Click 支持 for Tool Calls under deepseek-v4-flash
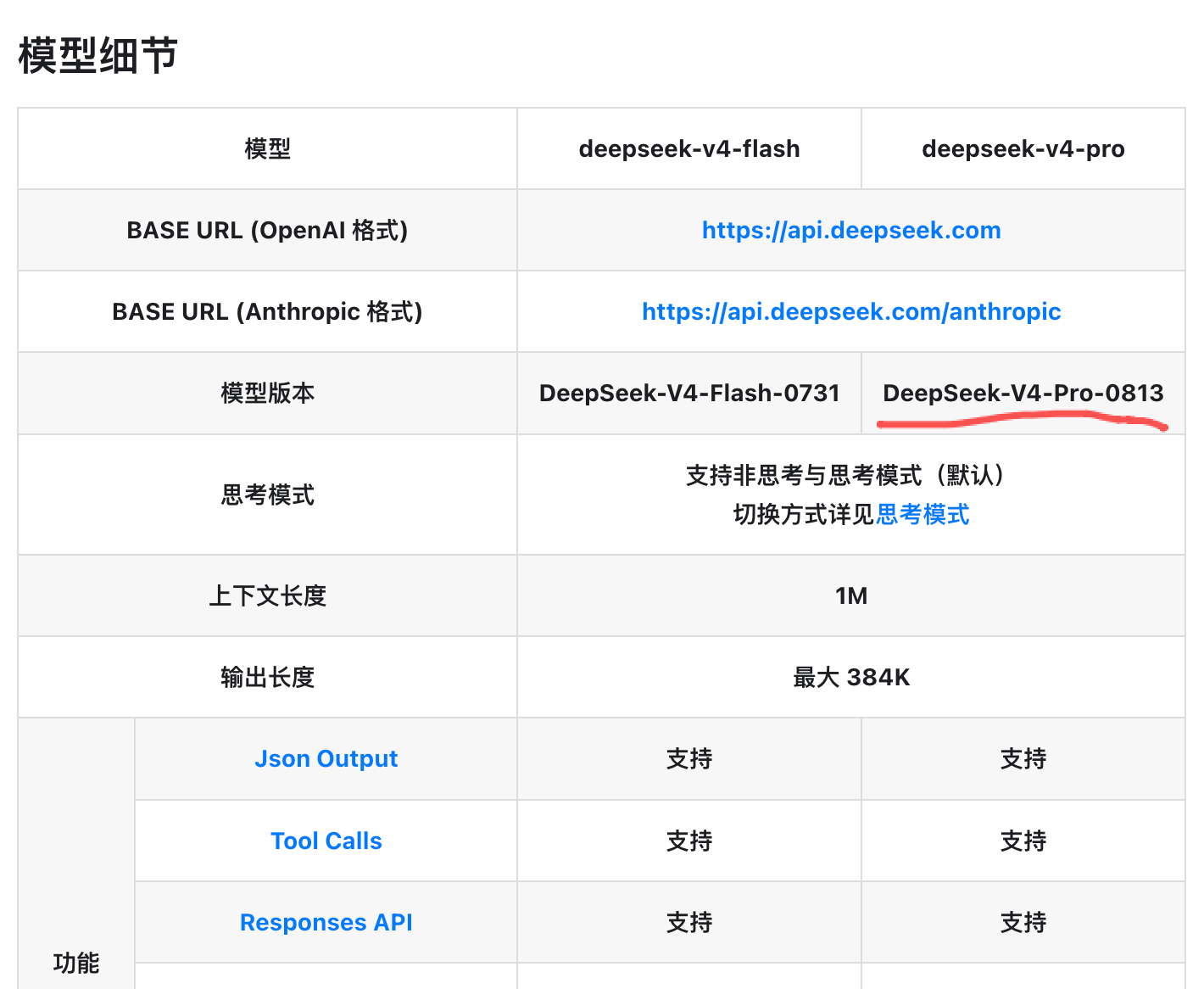The image size is (1204, 989). point(689,841)
